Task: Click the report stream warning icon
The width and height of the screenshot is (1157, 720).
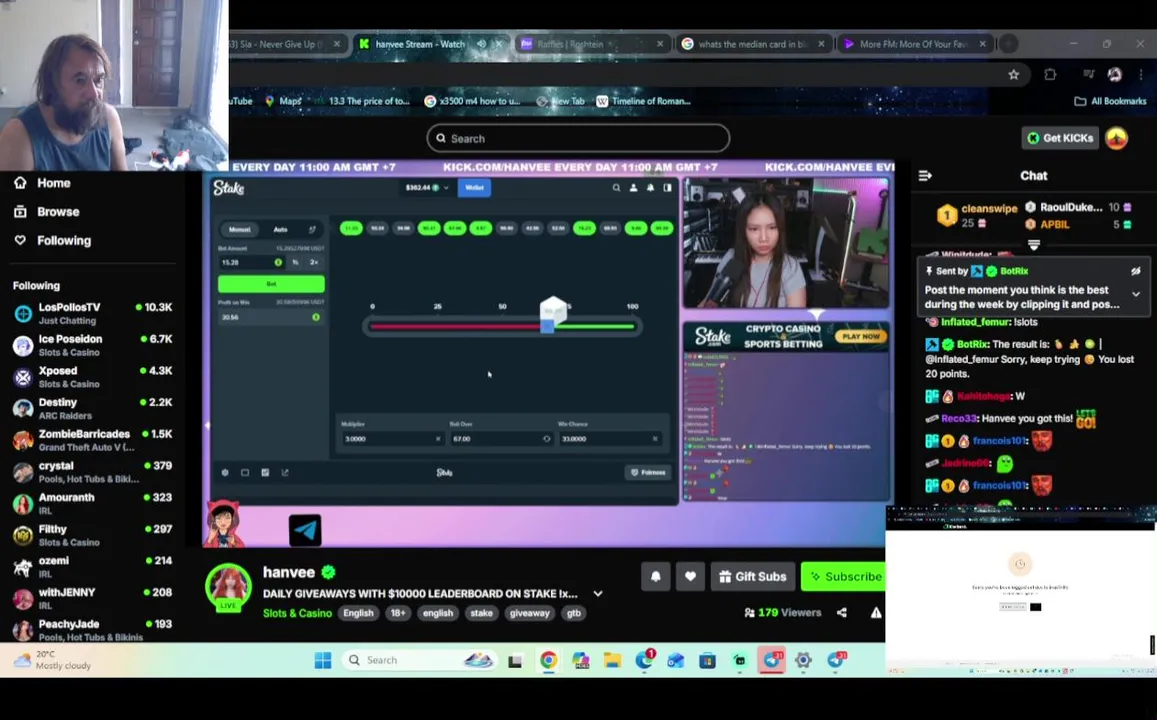Action: pyautogui.click(x=875, y=612)
